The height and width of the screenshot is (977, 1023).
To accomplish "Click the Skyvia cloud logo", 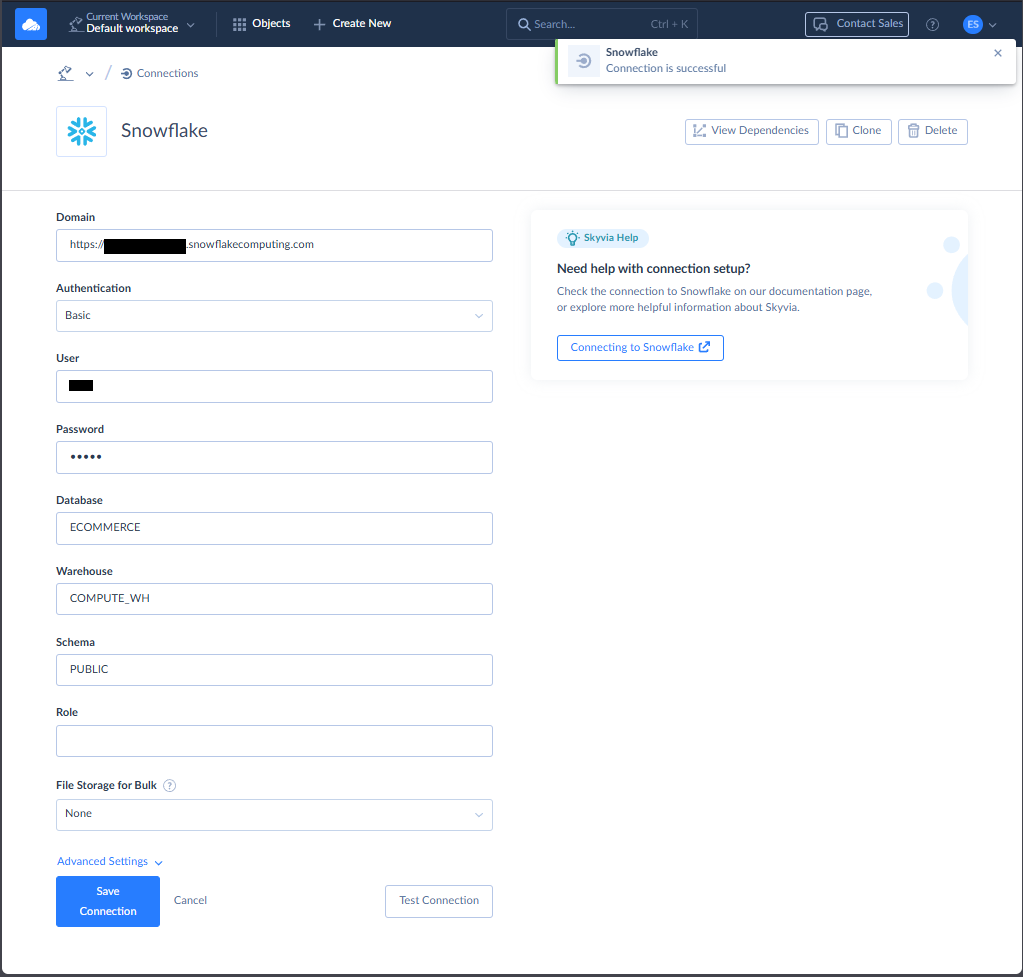I will [31, 24].
